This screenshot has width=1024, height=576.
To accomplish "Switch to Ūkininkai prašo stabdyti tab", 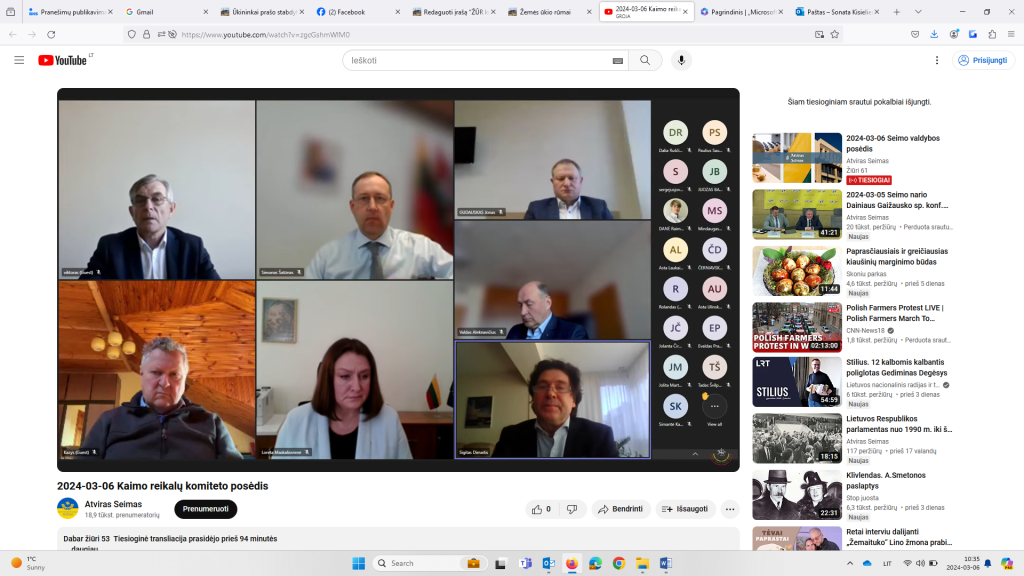I will (x=260, y=12).
